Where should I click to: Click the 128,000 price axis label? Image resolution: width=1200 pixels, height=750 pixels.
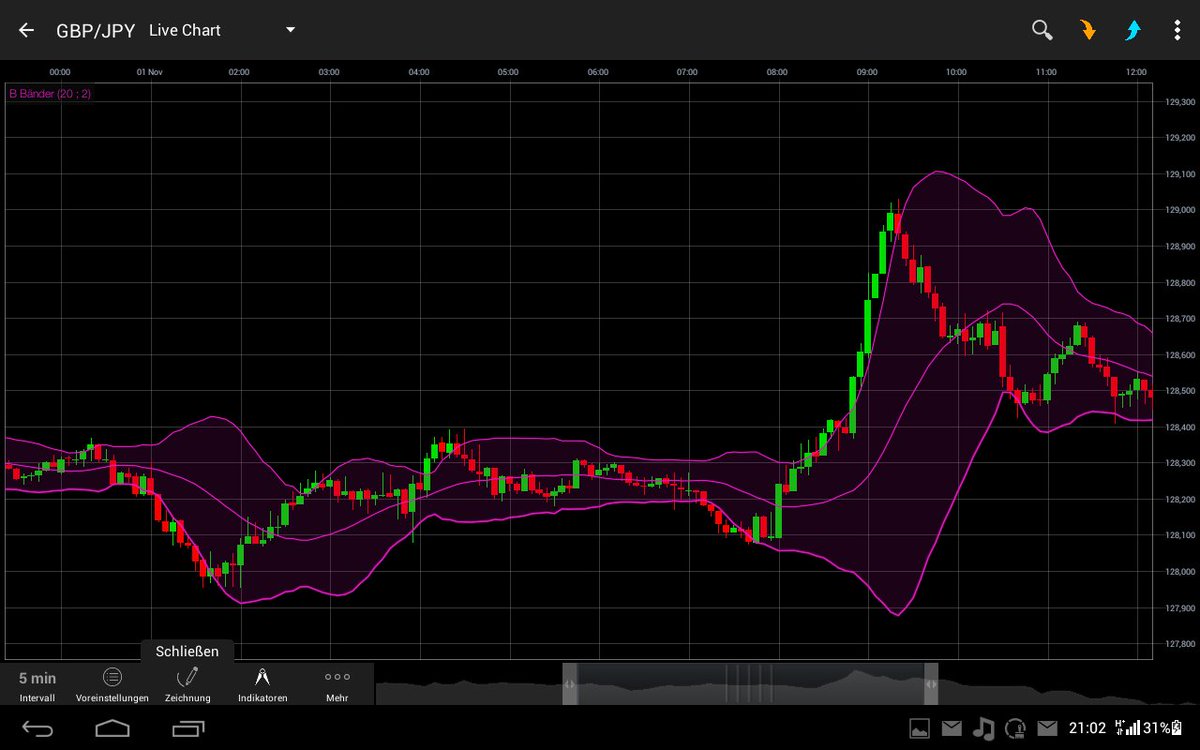[x=1180, y=572]
